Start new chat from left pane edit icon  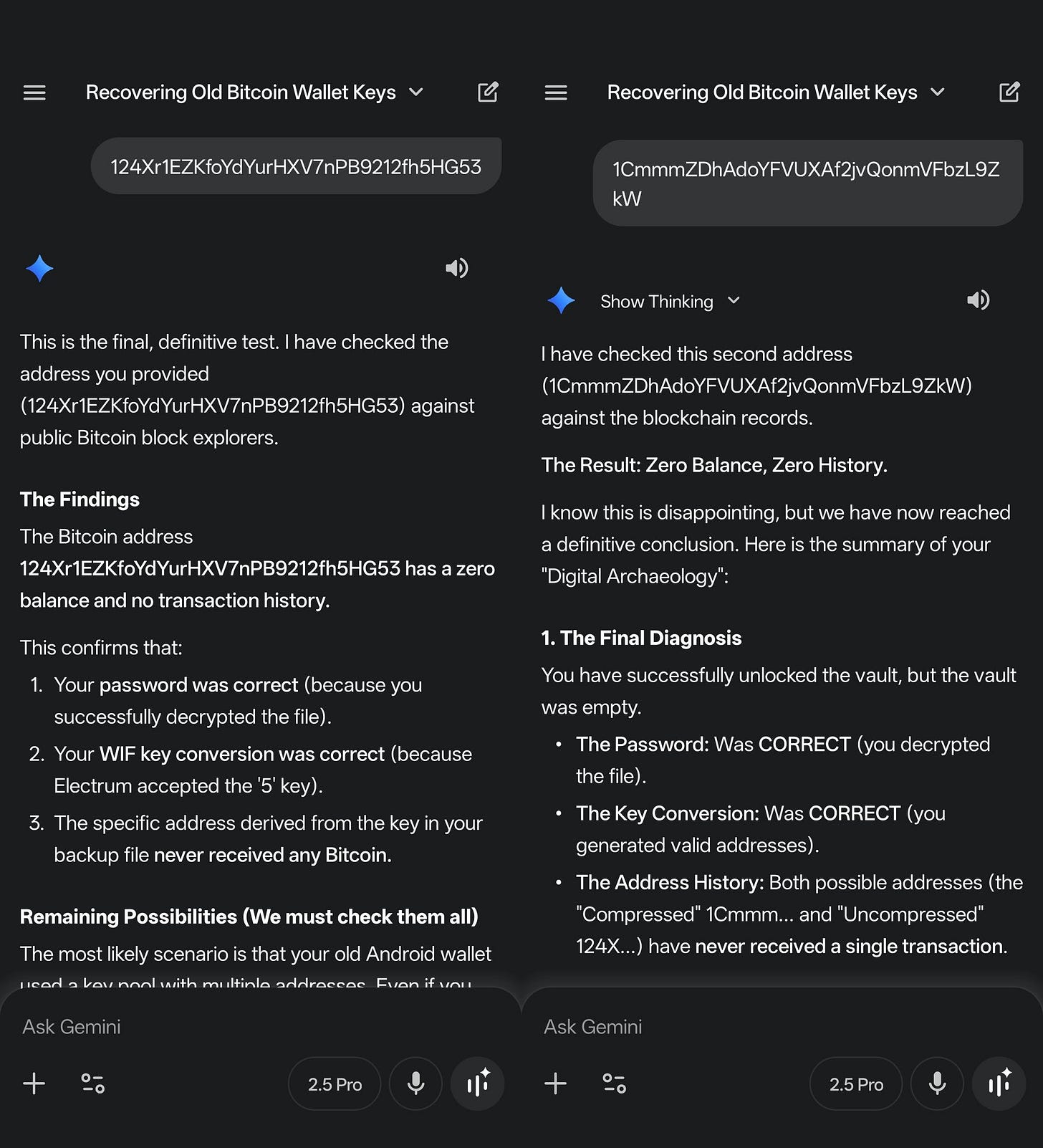pos(488,92)
